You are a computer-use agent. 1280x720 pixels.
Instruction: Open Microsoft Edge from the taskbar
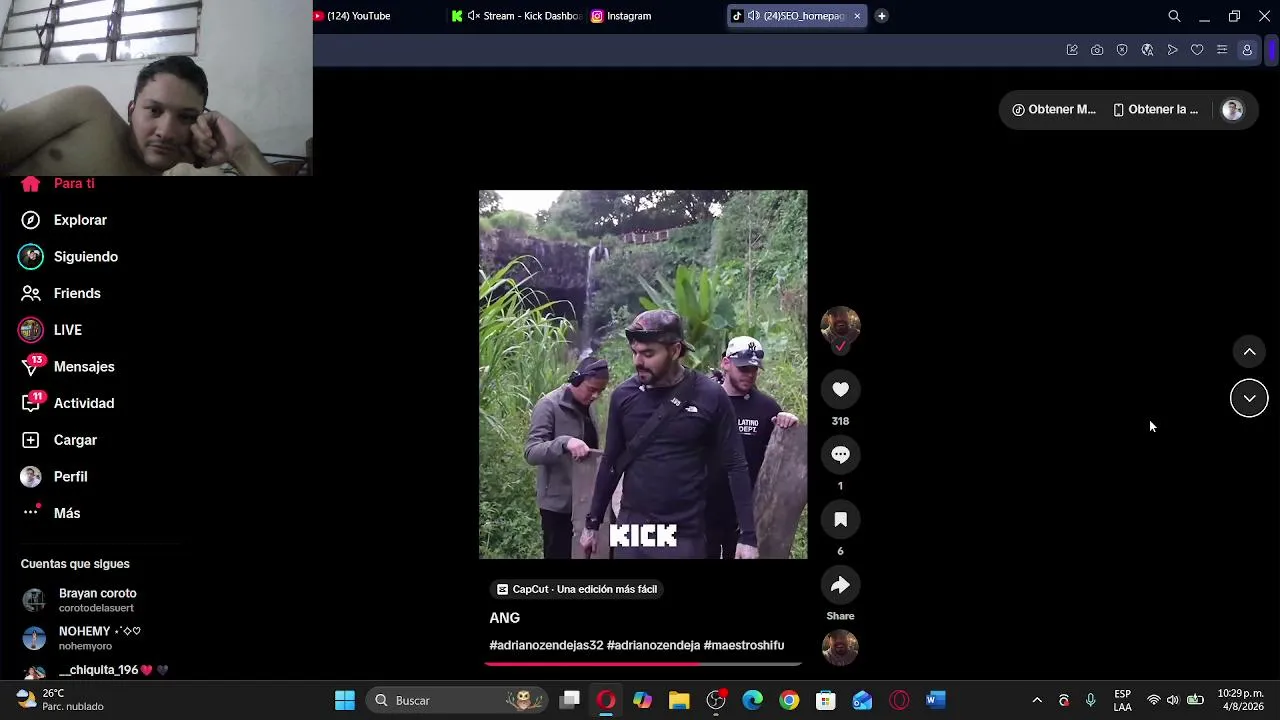pyautogui.click(x=752, y=700)
